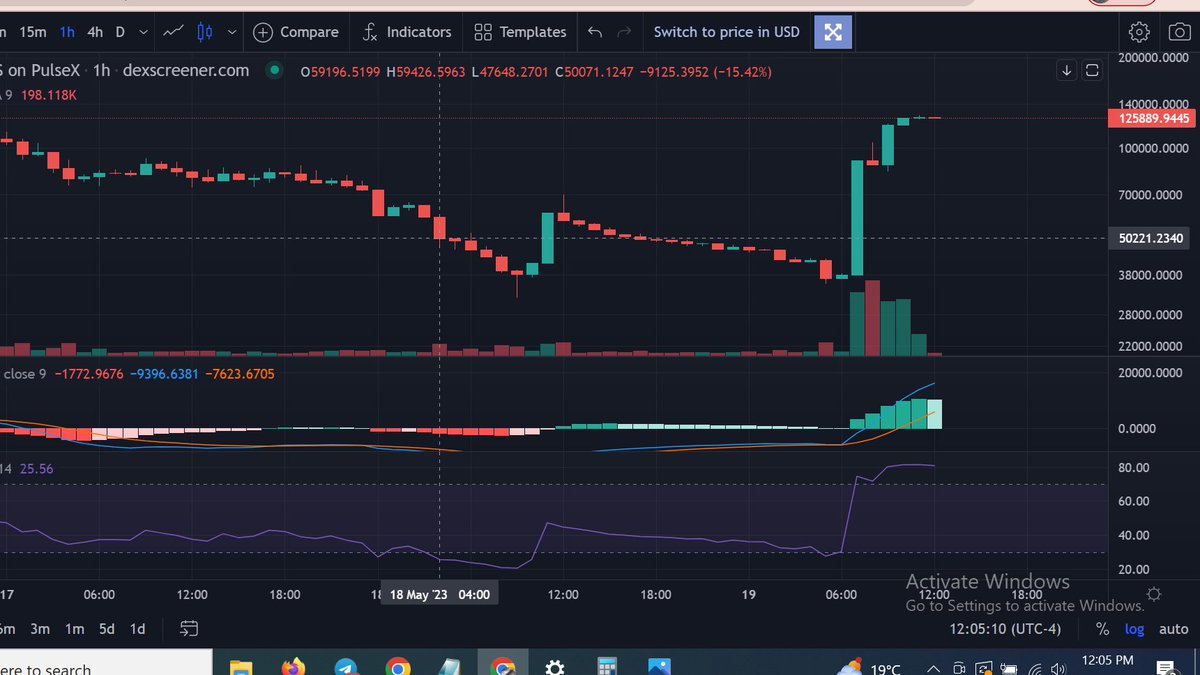Open chart Templates
This screenshot has width=1200, height=675.
pos(519,31)
